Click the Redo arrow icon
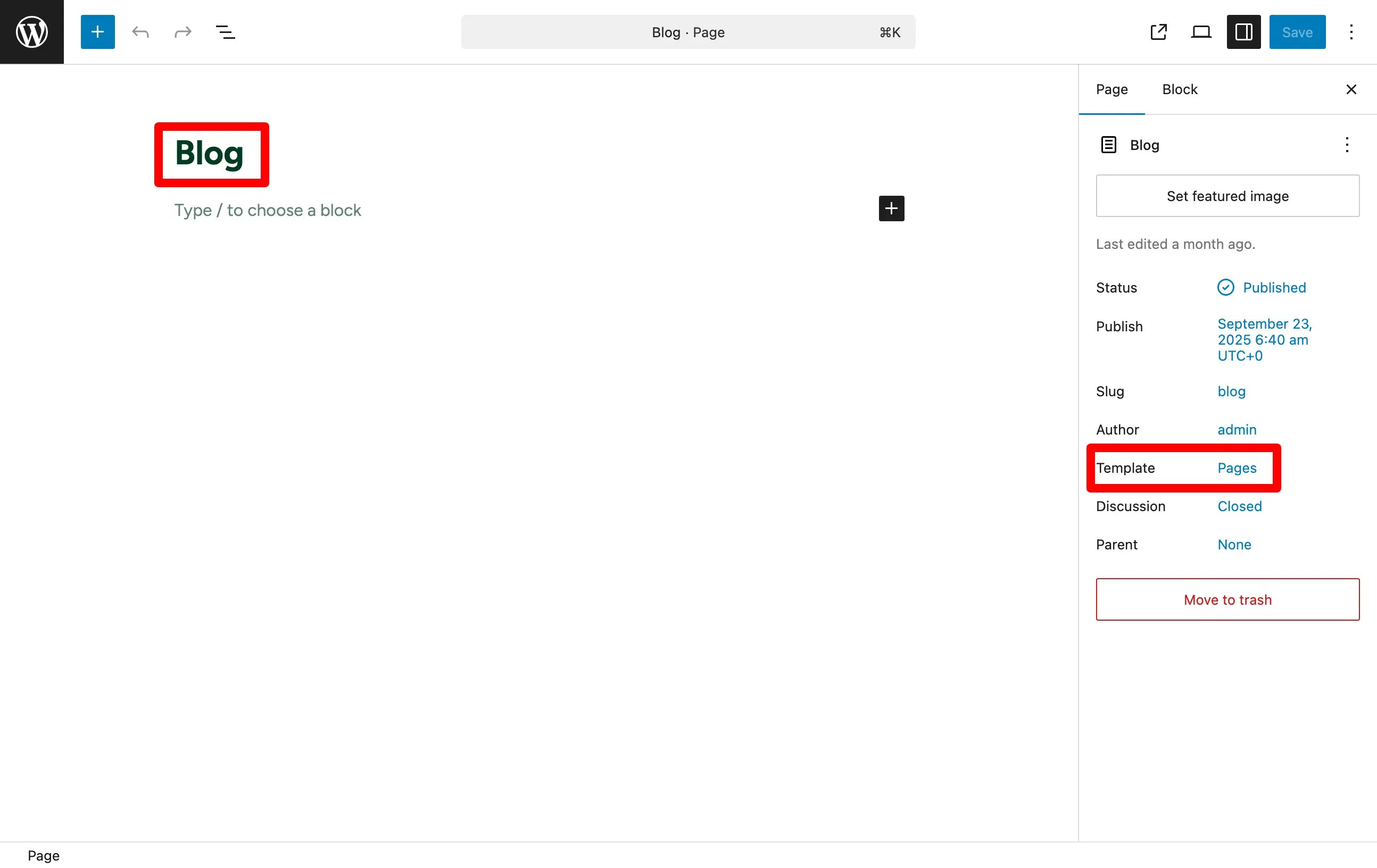This screenshot has width=1377, height=868. [183, 32]
